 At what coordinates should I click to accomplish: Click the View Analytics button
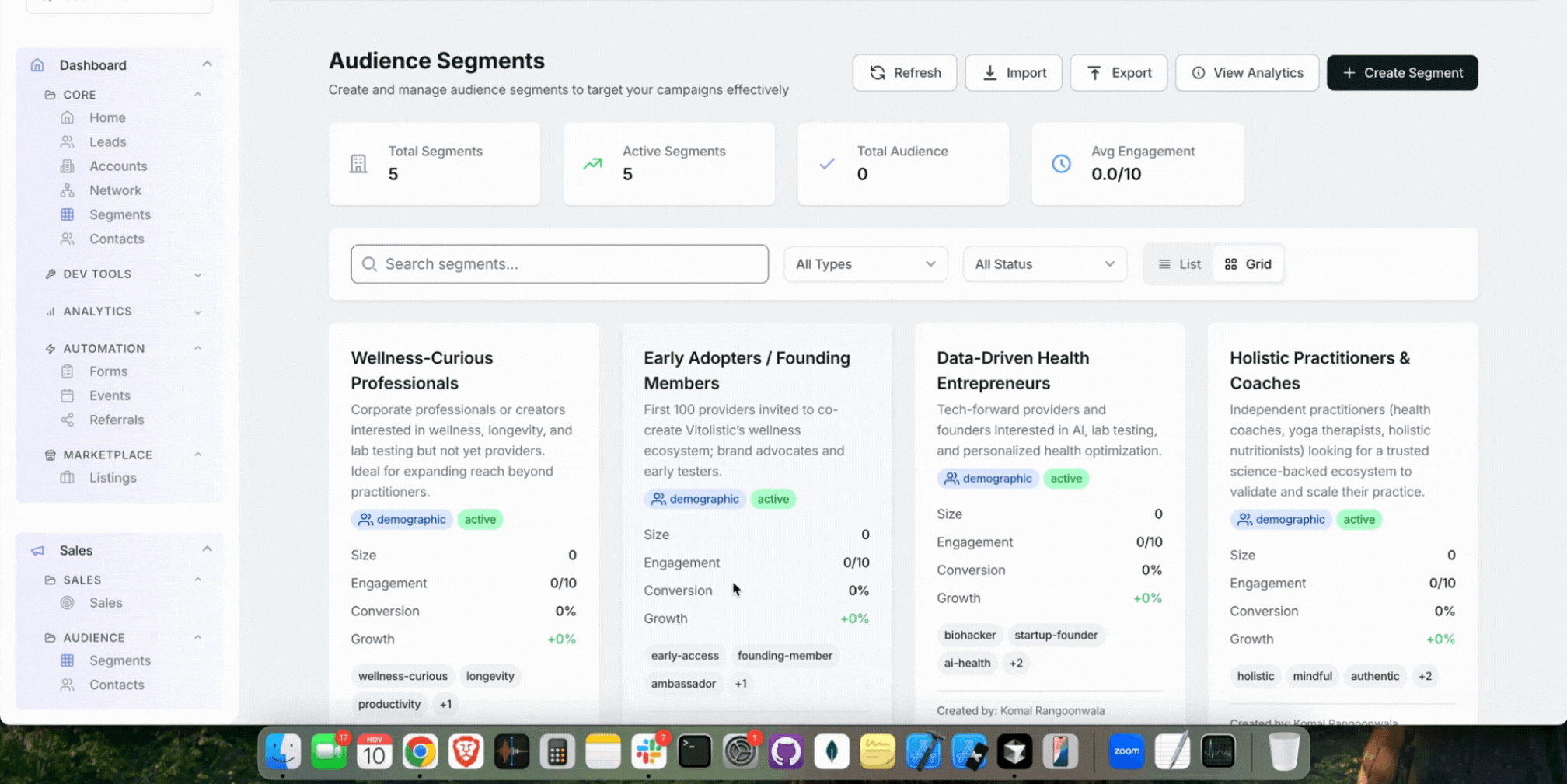[x=1247, y=72]
